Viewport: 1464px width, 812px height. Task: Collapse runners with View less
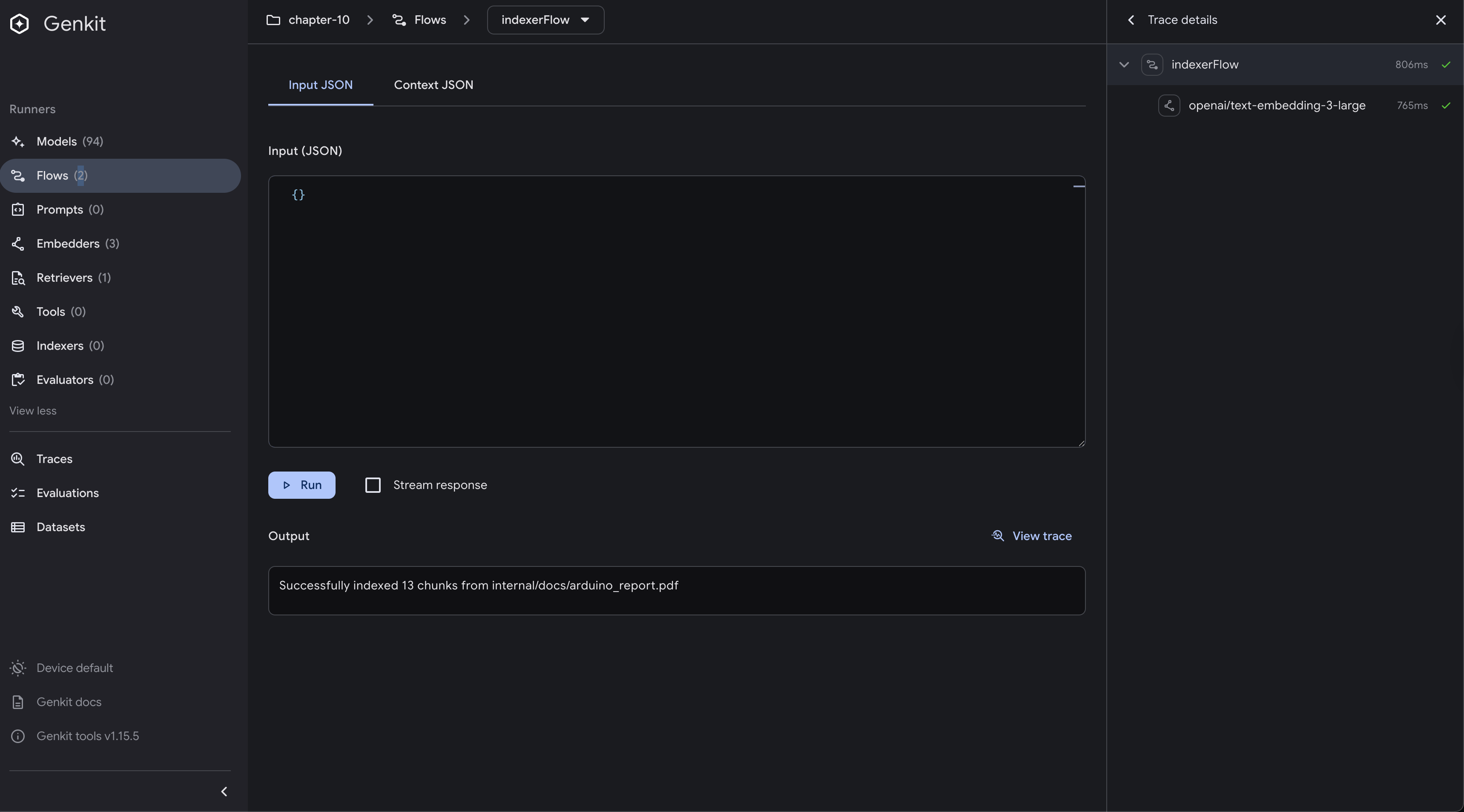pyautogui.click(x=33, y=411)
